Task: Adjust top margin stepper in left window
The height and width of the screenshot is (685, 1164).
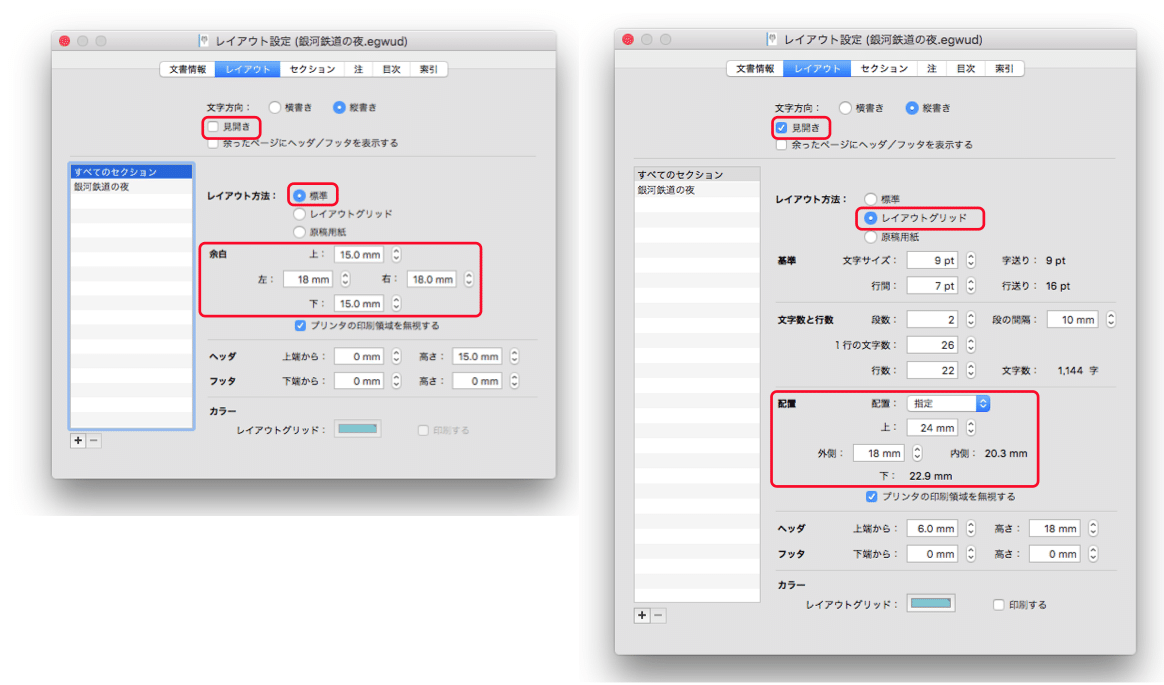Action: (396, 255)
